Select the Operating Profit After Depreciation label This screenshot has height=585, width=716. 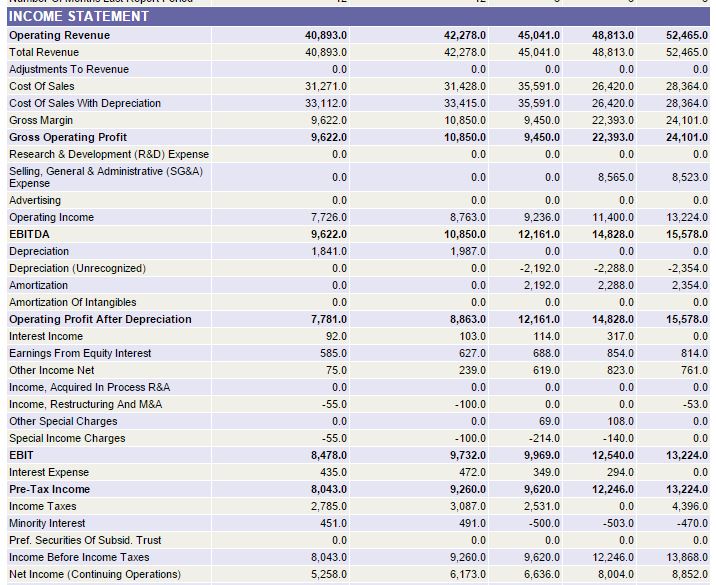100,319
